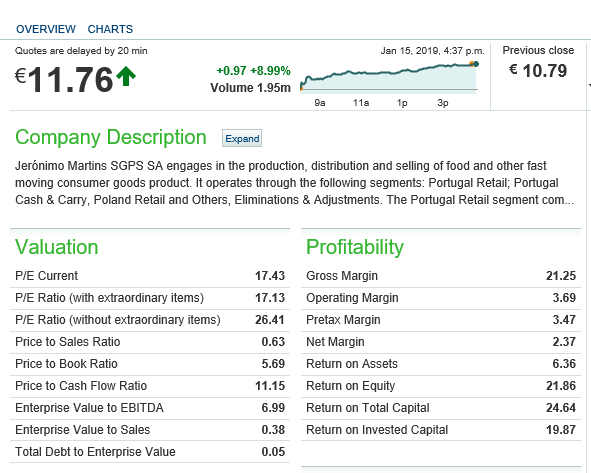Select the Enterprise Value to EBITDA row

pos(150,408)
